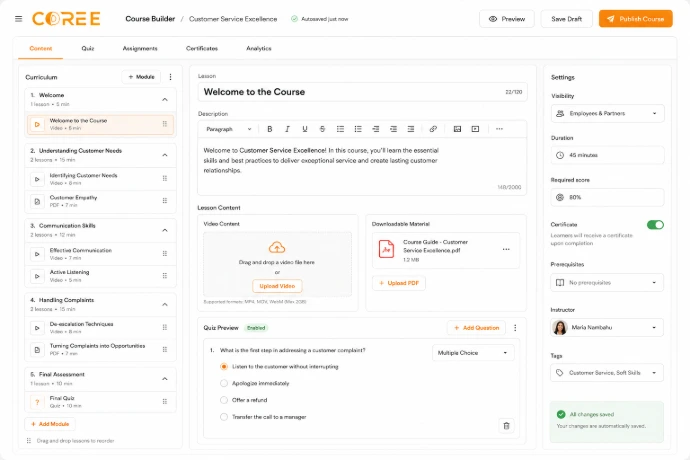Click cloud upload icon in video area

coord(277,247)
